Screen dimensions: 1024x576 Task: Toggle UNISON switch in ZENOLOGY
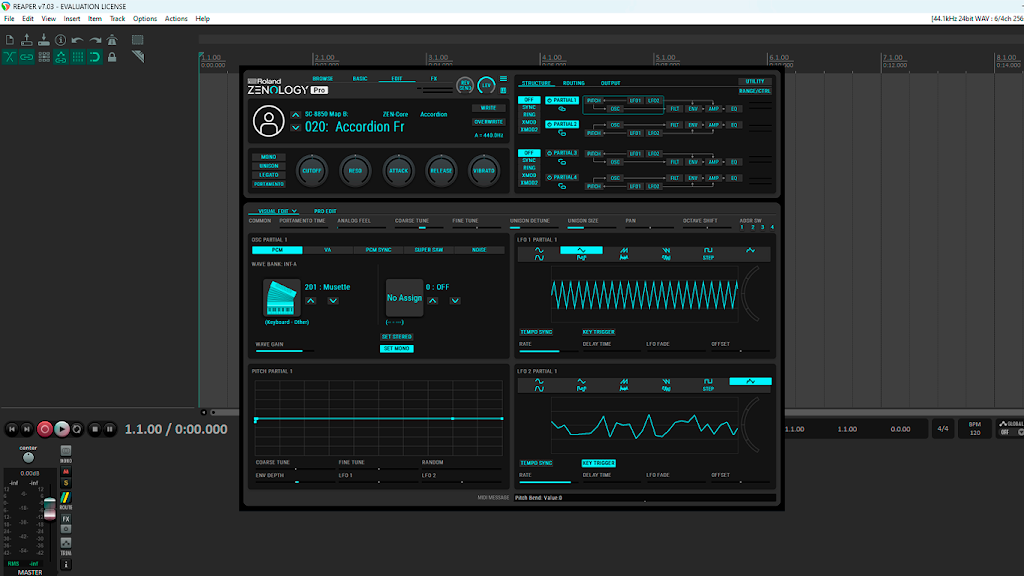tap(268, 166)
